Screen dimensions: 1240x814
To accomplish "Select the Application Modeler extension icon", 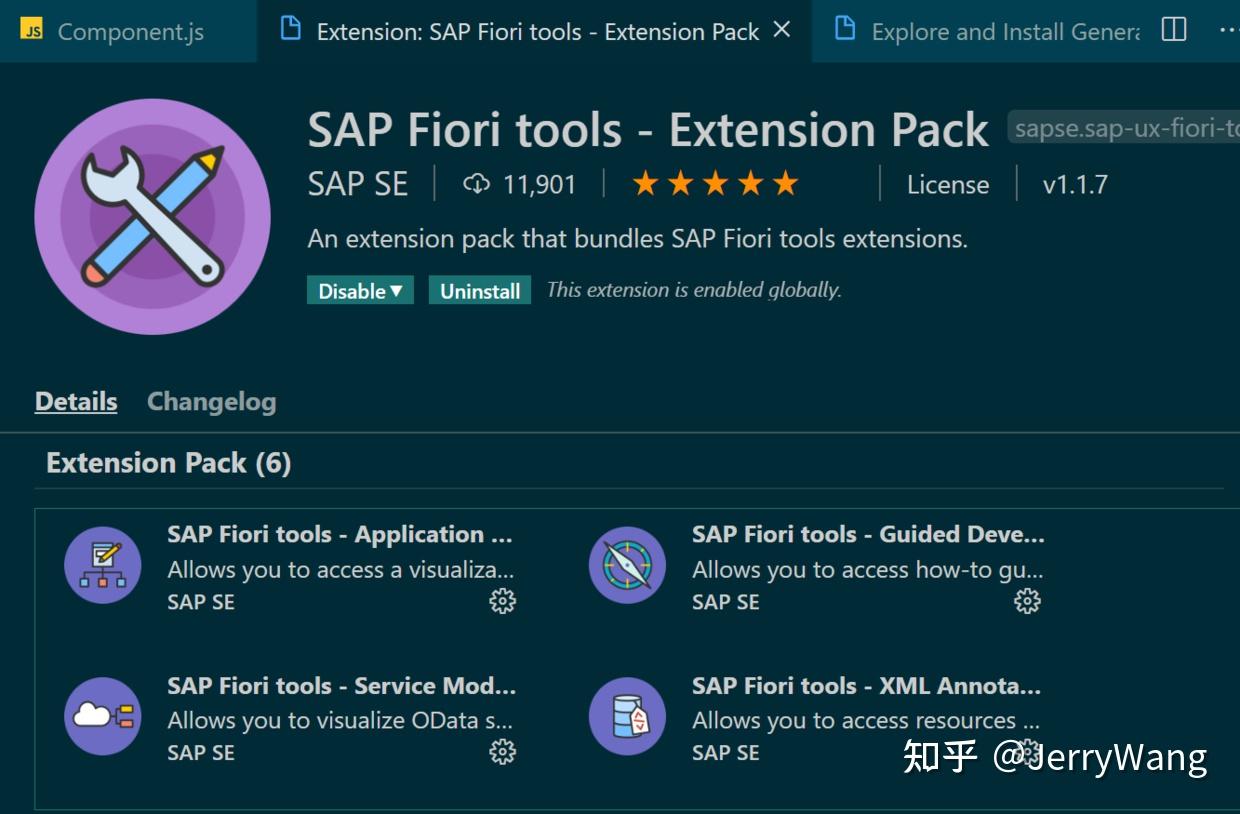I will [x=102, y=565].
